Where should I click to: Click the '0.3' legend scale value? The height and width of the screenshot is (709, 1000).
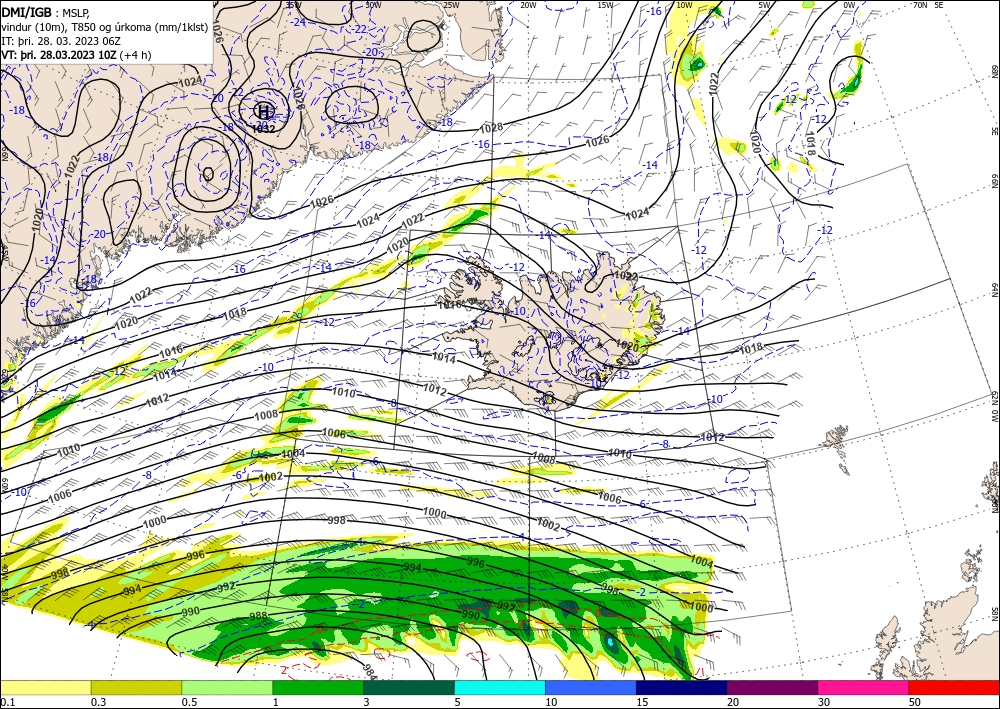[98, 702]
